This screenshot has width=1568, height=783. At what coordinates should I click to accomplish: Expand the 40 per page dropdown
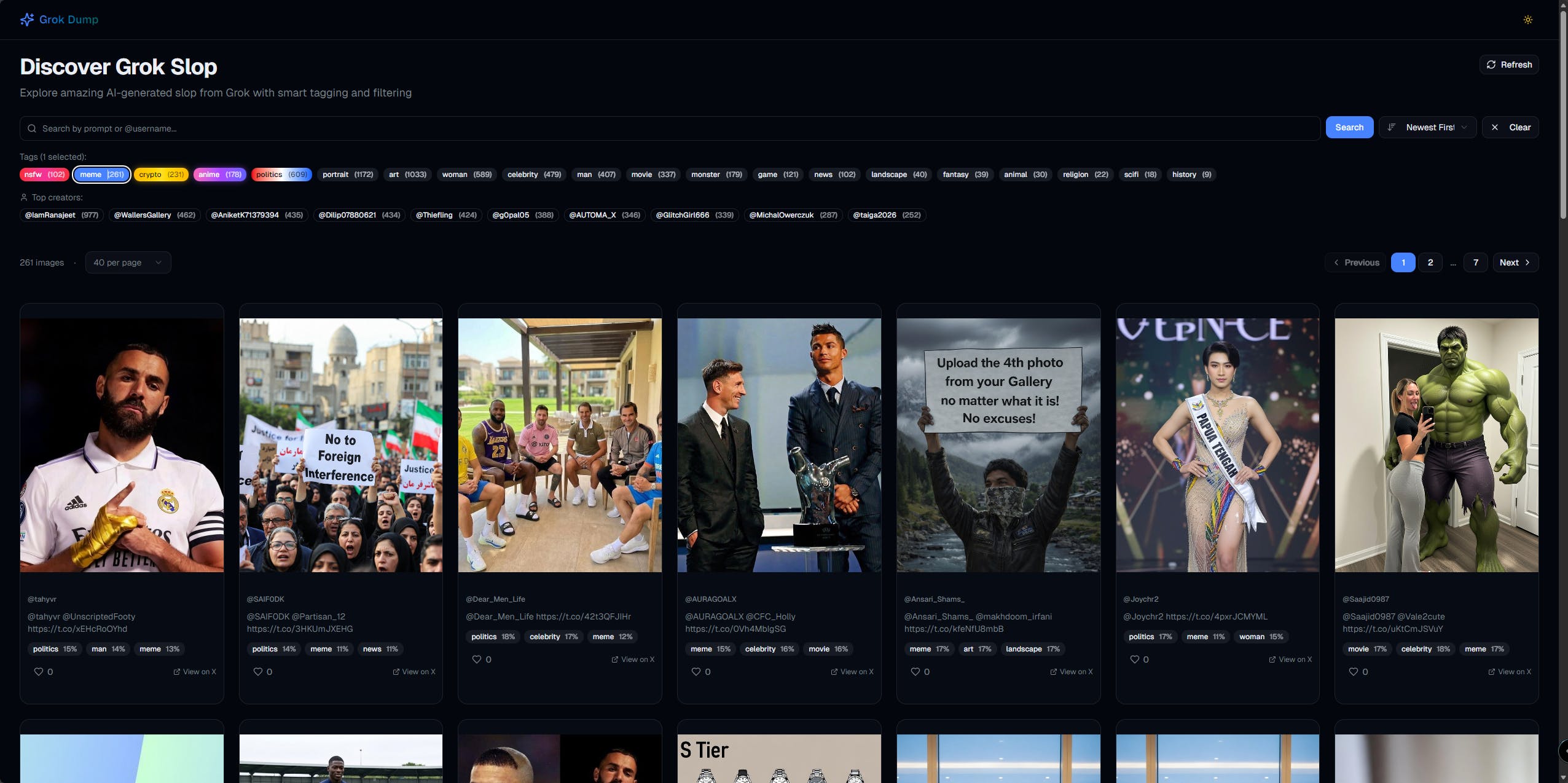[x=128, y=262]
